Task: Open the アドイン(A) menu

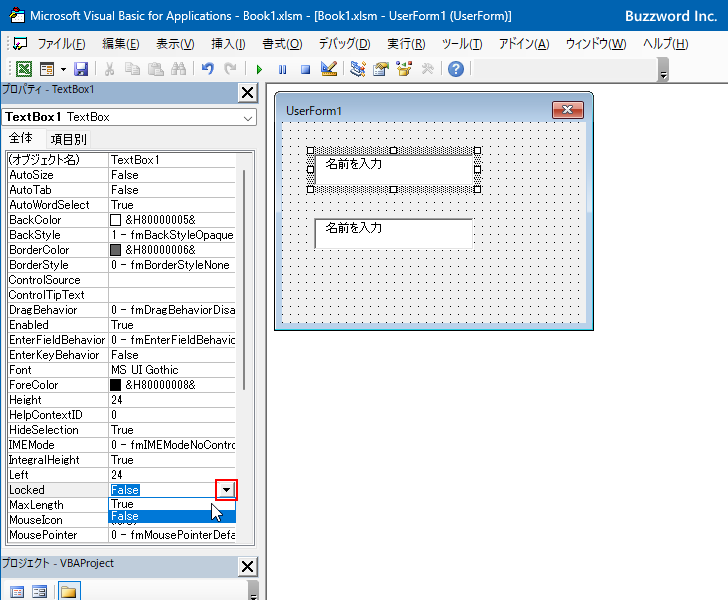Action: click(524, 44)
